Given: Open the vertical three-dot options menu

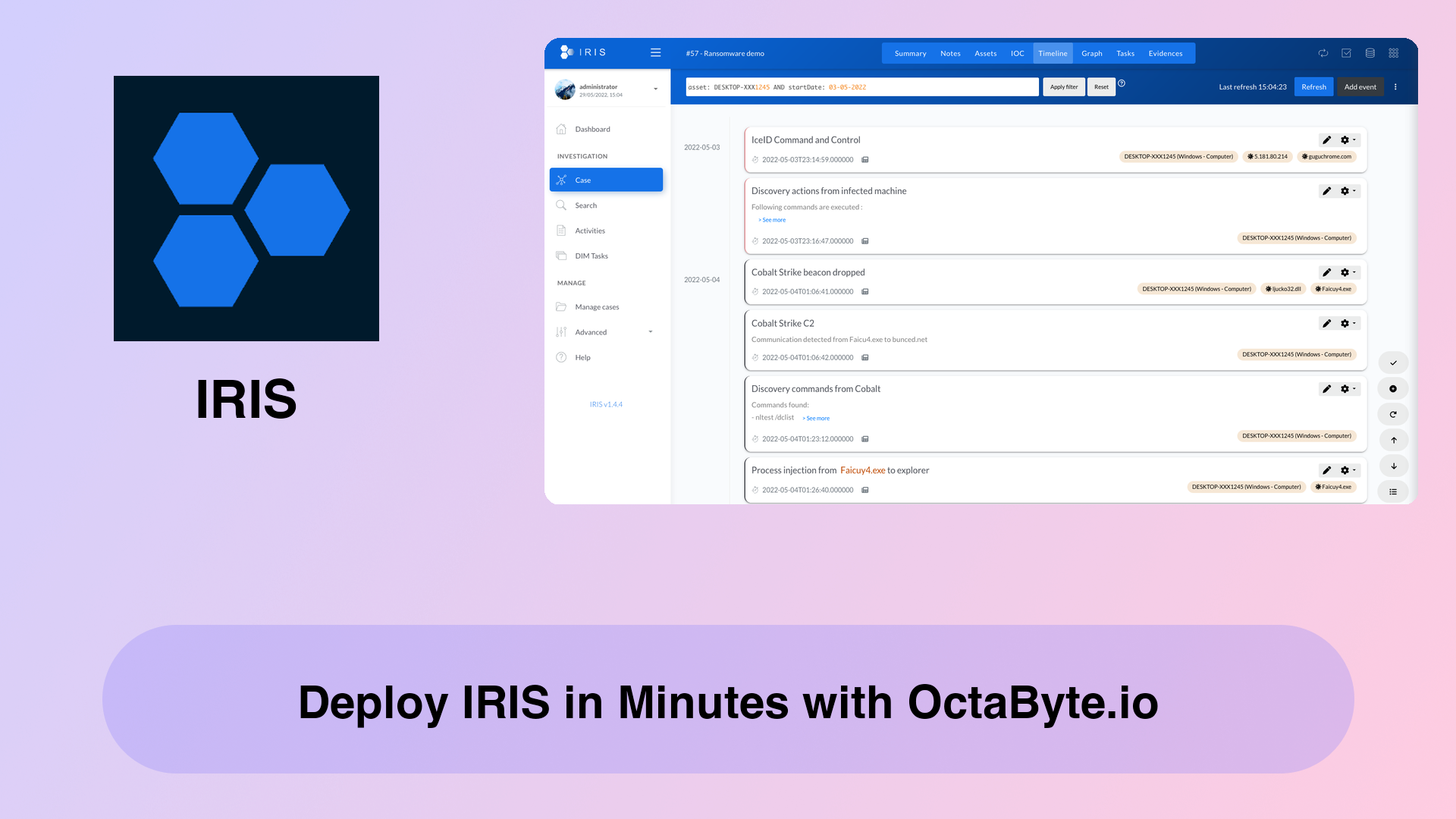Looking at the screenshot, I should tap(1395, 87).
